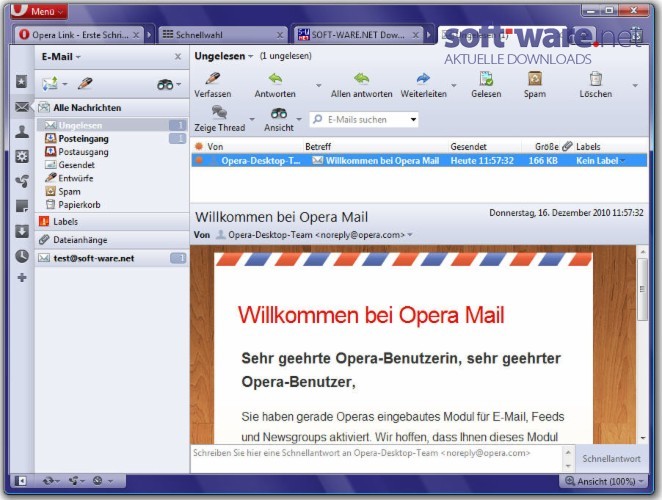Open the mail toolbar overflow arrow

[x=635, y=85]
